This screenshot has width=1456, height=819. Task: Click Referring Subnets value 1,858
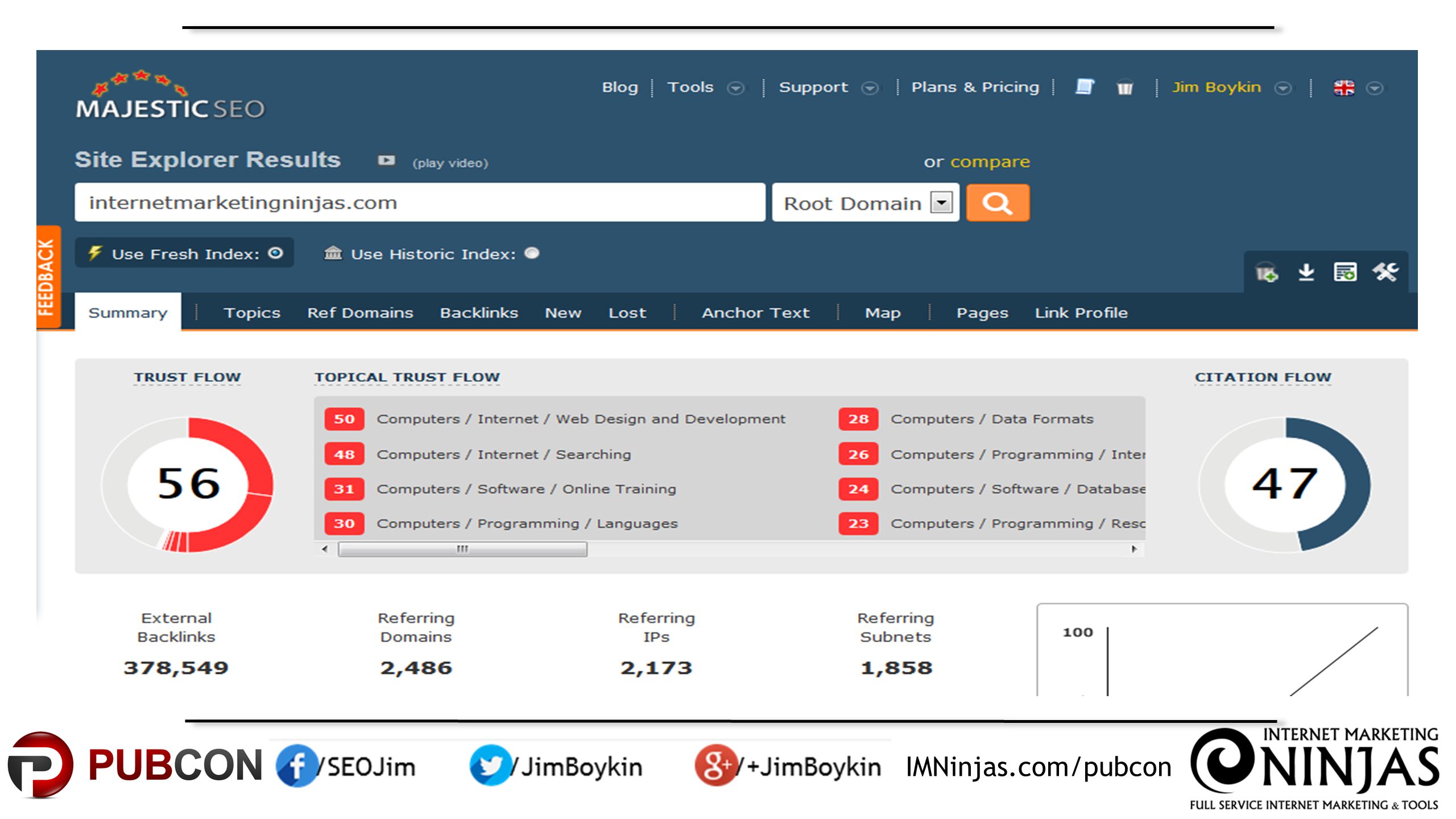click(896, 668)
